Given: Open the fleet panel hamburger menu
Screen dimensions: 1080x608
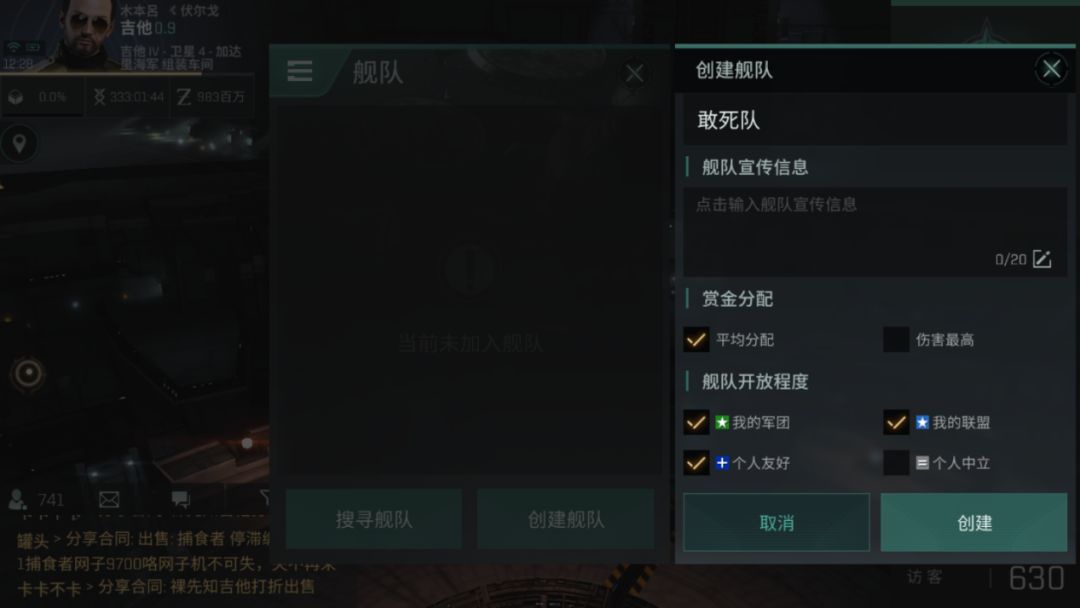Looking at the screenshot, I should point(300,71).
